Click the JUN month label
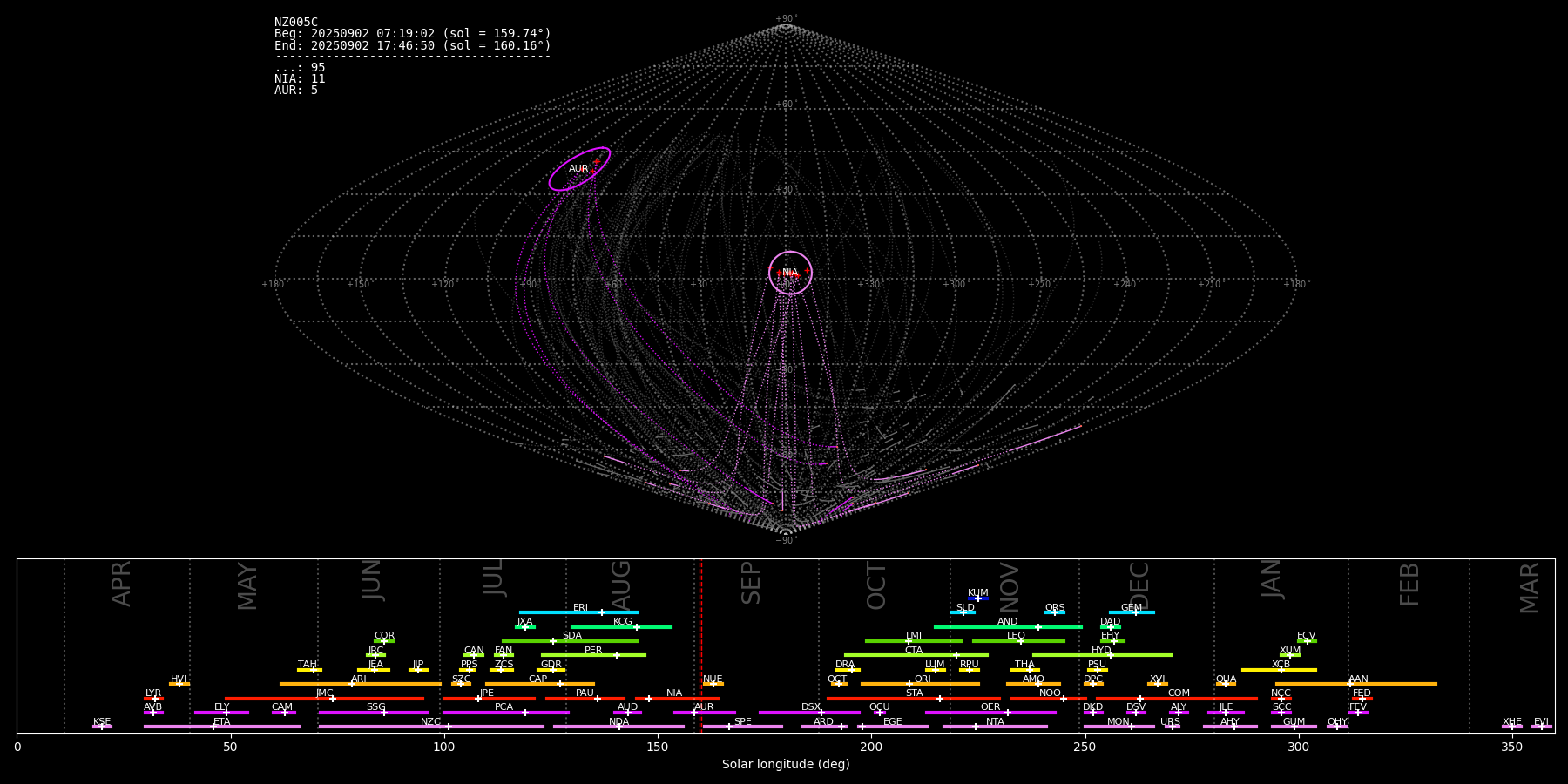 [372, 580]
